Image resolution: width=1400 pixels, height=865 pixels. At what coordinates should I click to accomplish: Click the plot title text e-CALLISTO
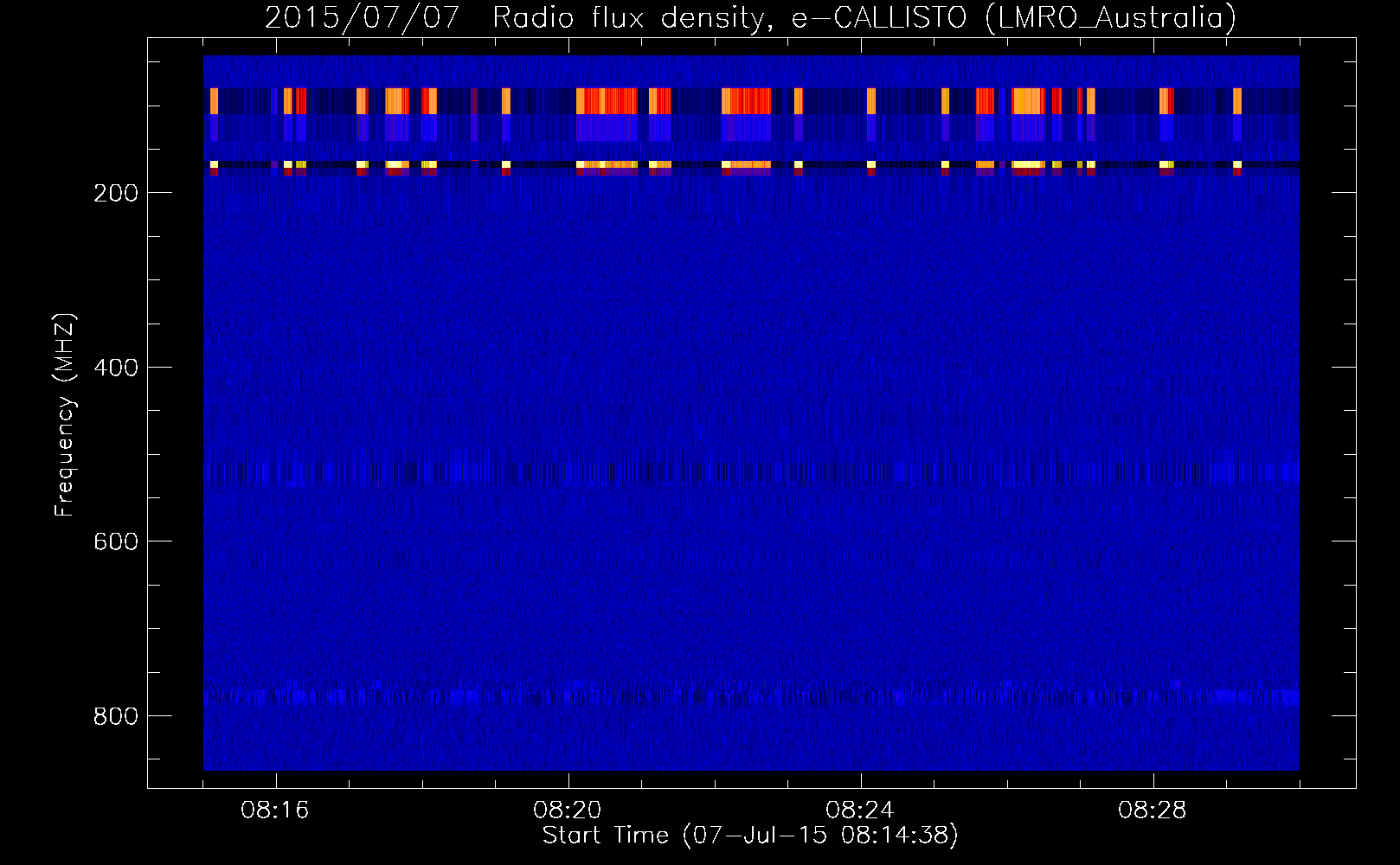point(879,17)
